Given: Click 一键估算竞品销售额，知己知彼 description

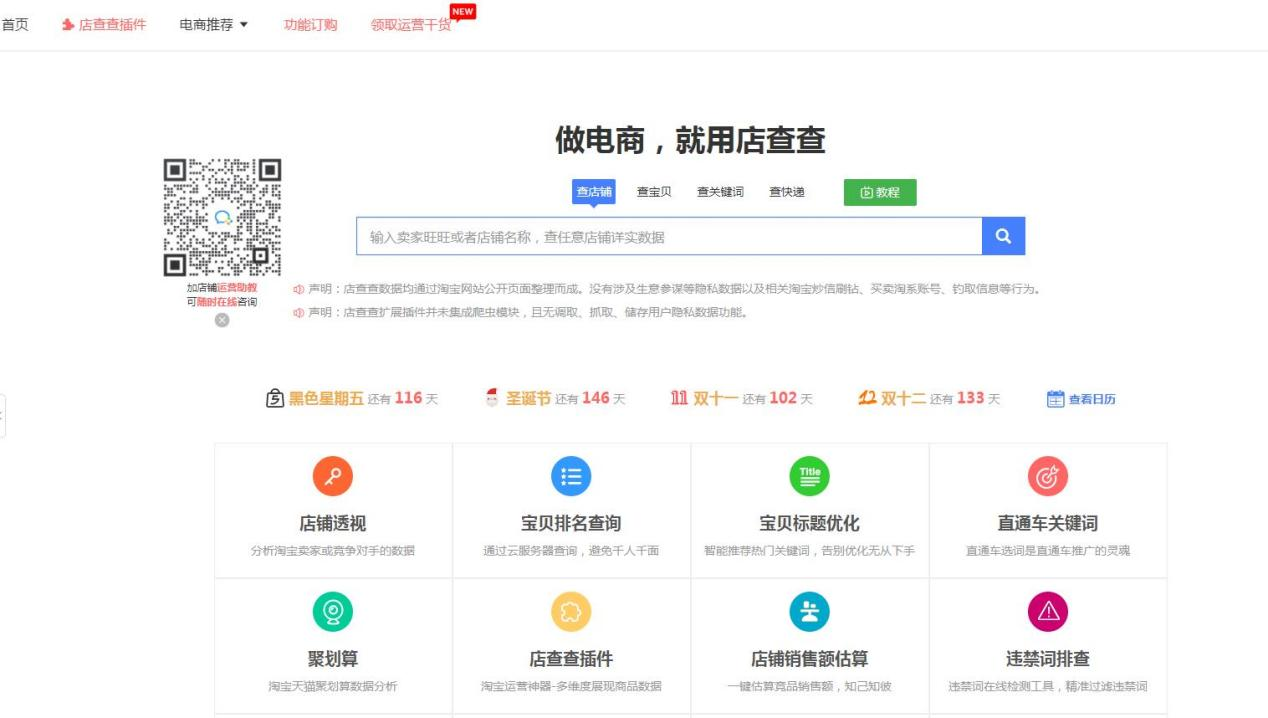Looking at the screenshot, I should pos(809,687).
